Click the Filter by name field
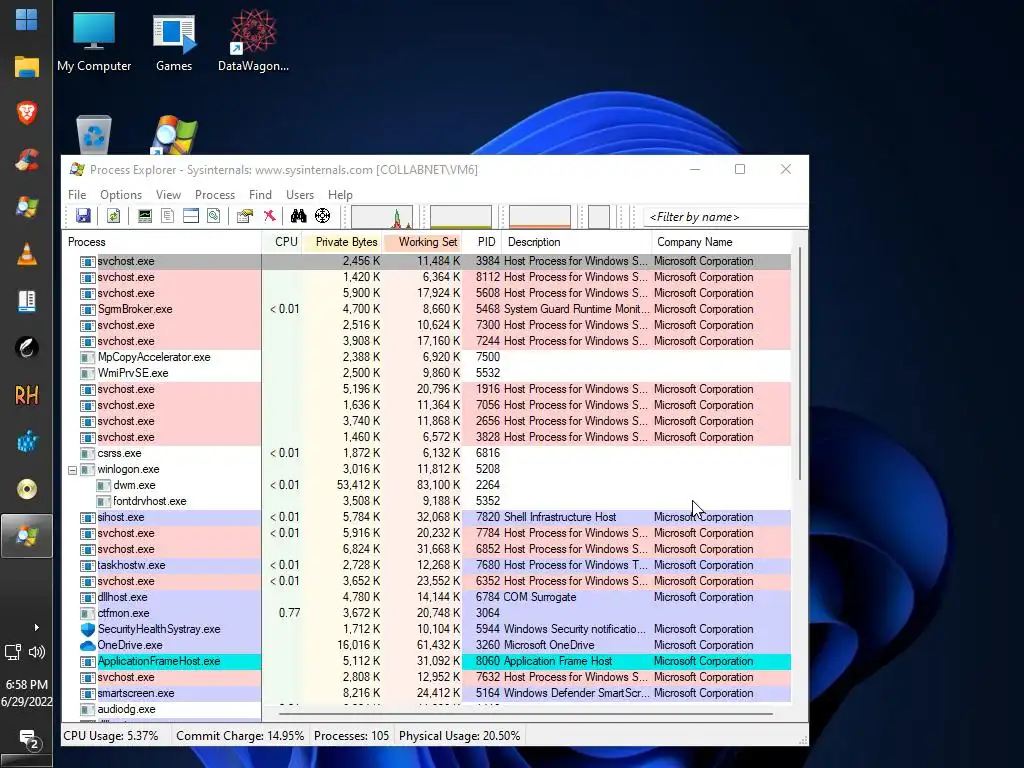 725,217
